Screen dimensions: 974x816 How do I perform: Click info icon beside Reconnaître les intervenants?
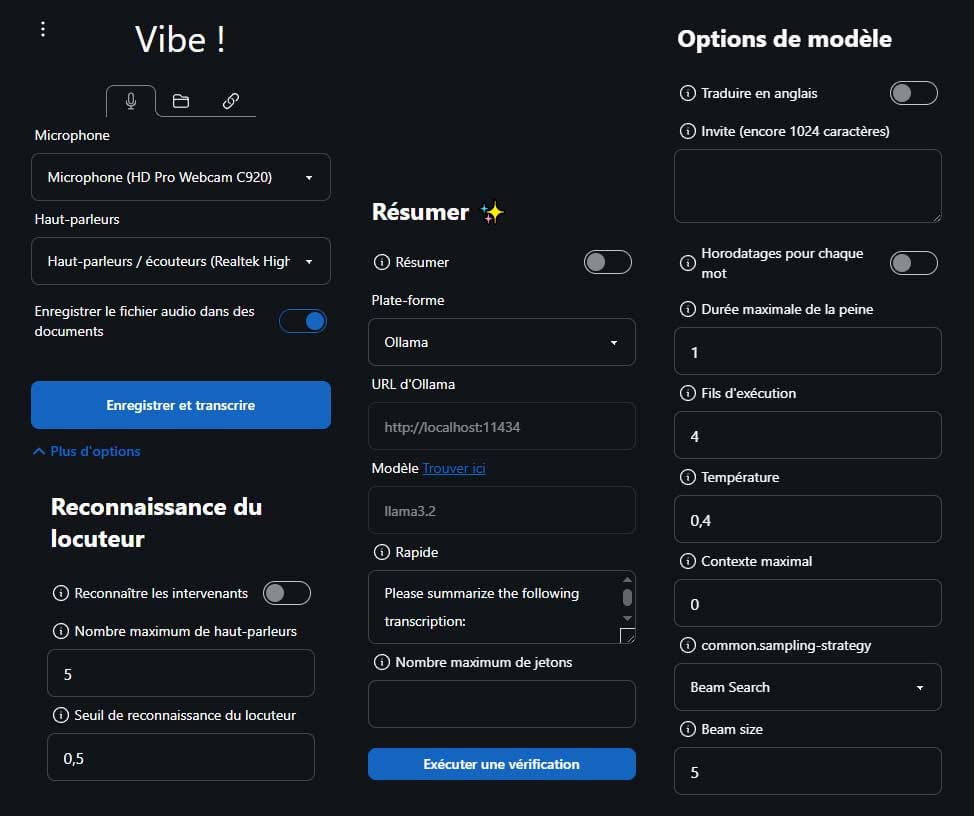(60, 593)
